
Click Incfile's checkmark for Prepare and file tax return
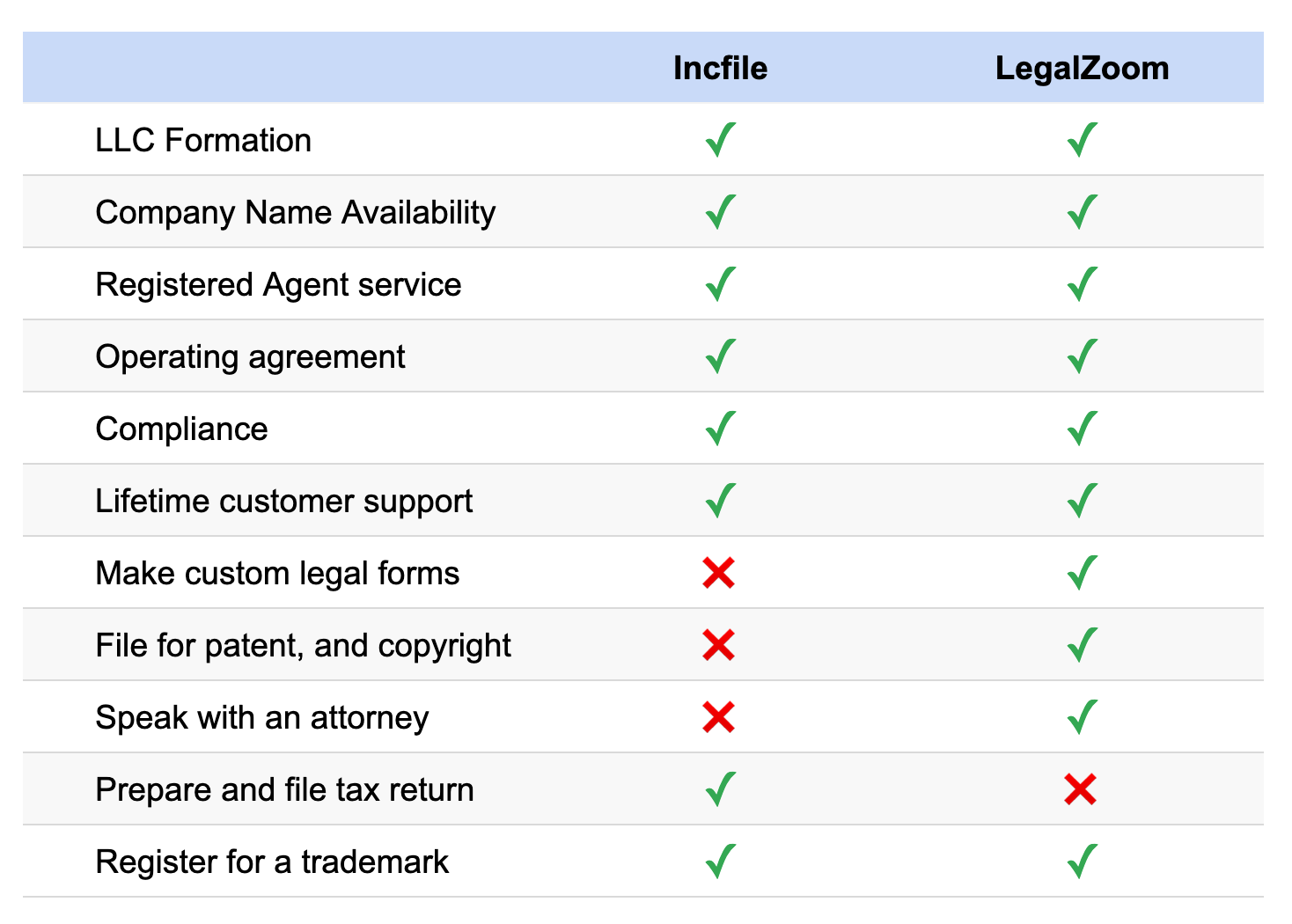click(720, 789)
